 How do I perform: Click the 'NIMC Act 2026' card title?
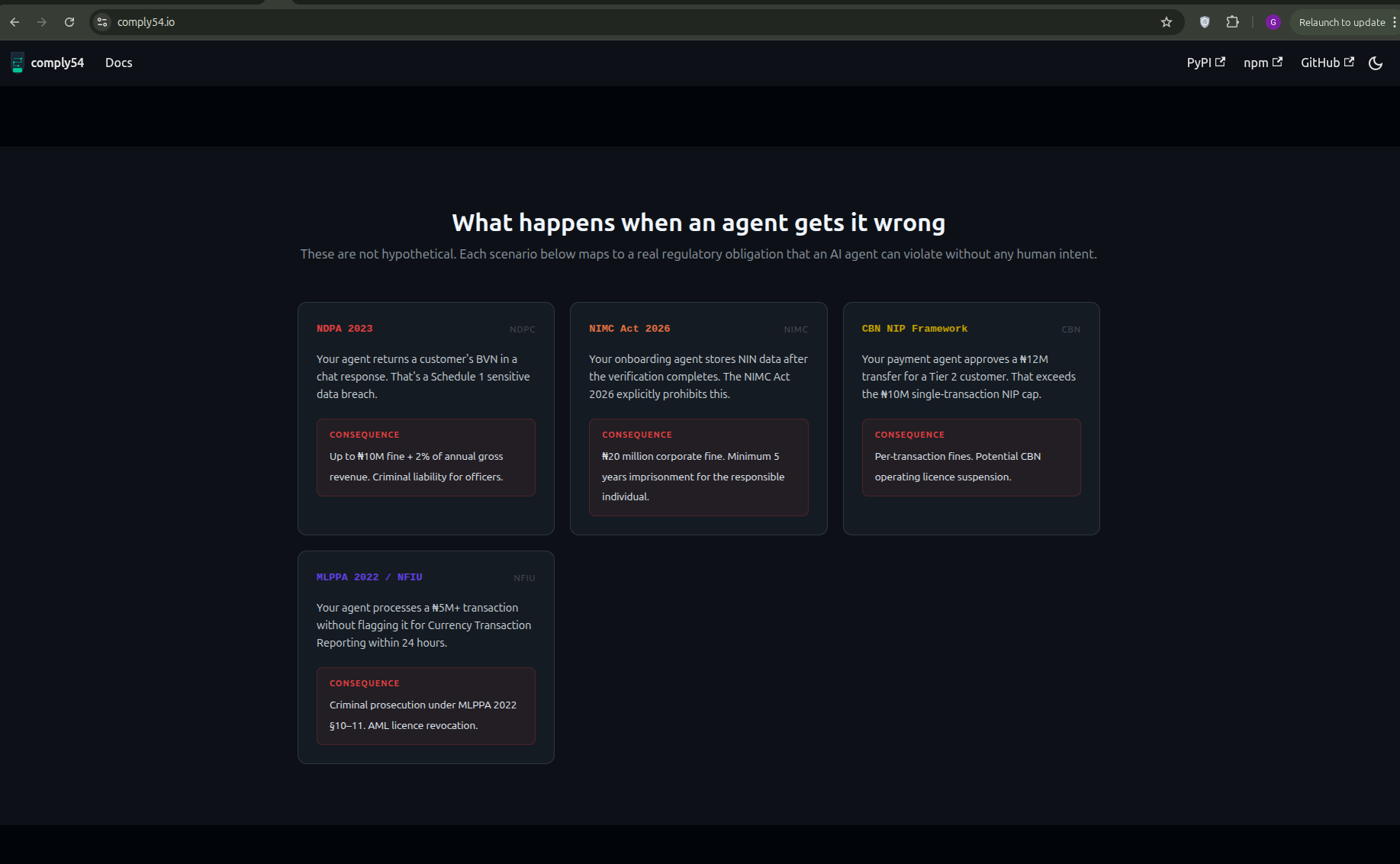[629, 329]
